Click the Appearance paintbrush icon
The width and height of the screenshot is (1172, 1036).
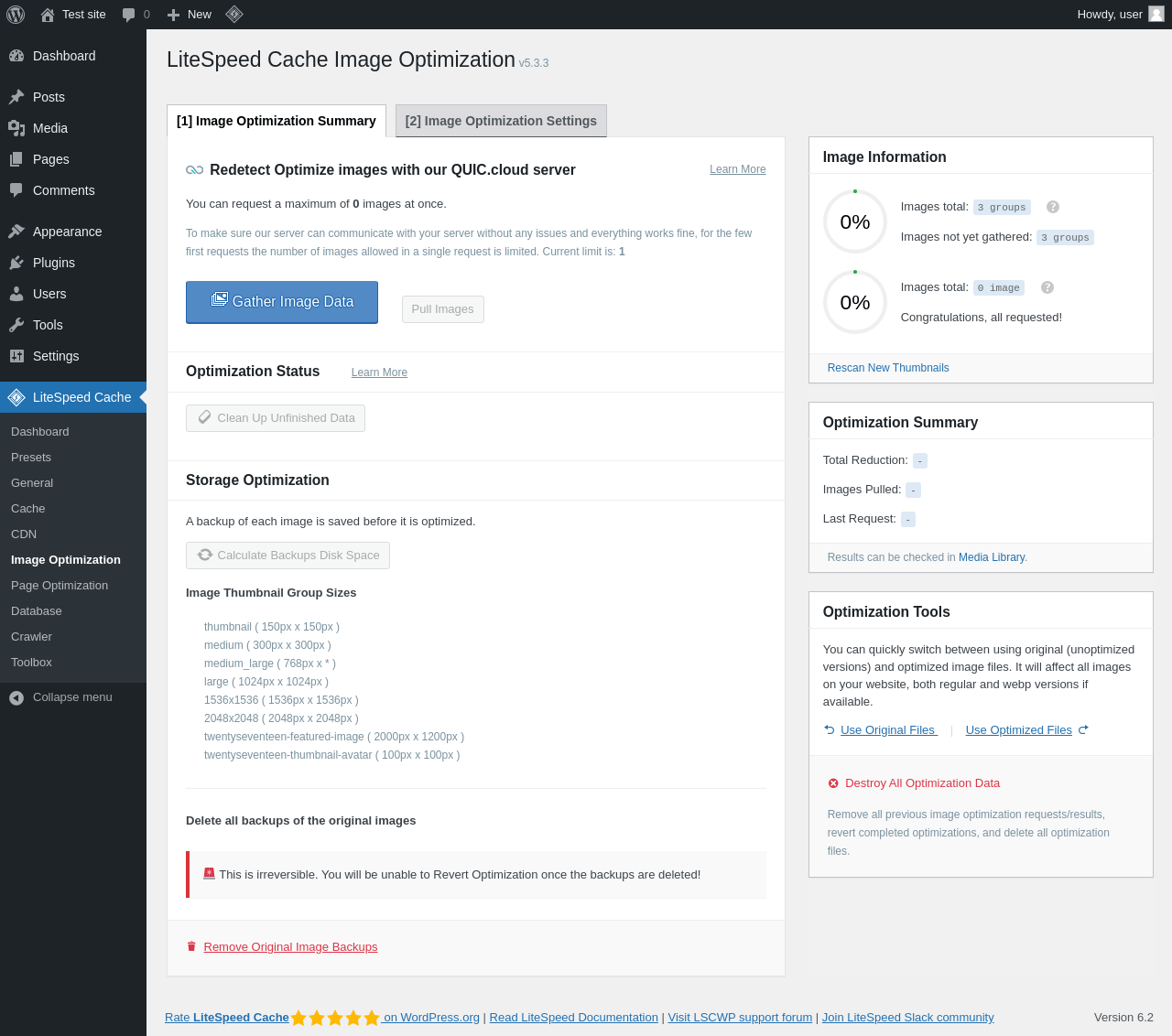coord(16,232)
